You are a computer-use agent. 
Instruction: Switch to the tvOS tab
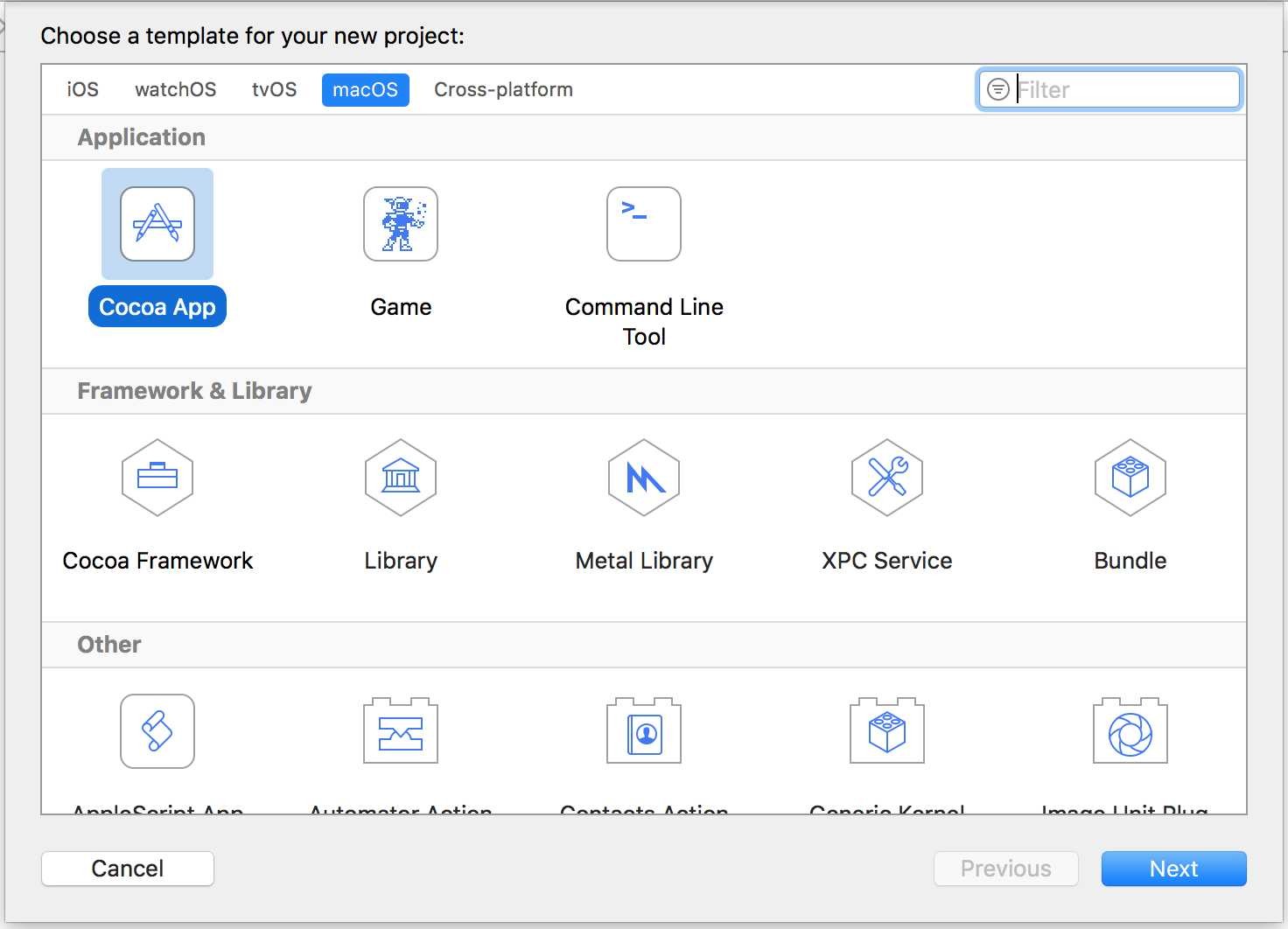274,90
